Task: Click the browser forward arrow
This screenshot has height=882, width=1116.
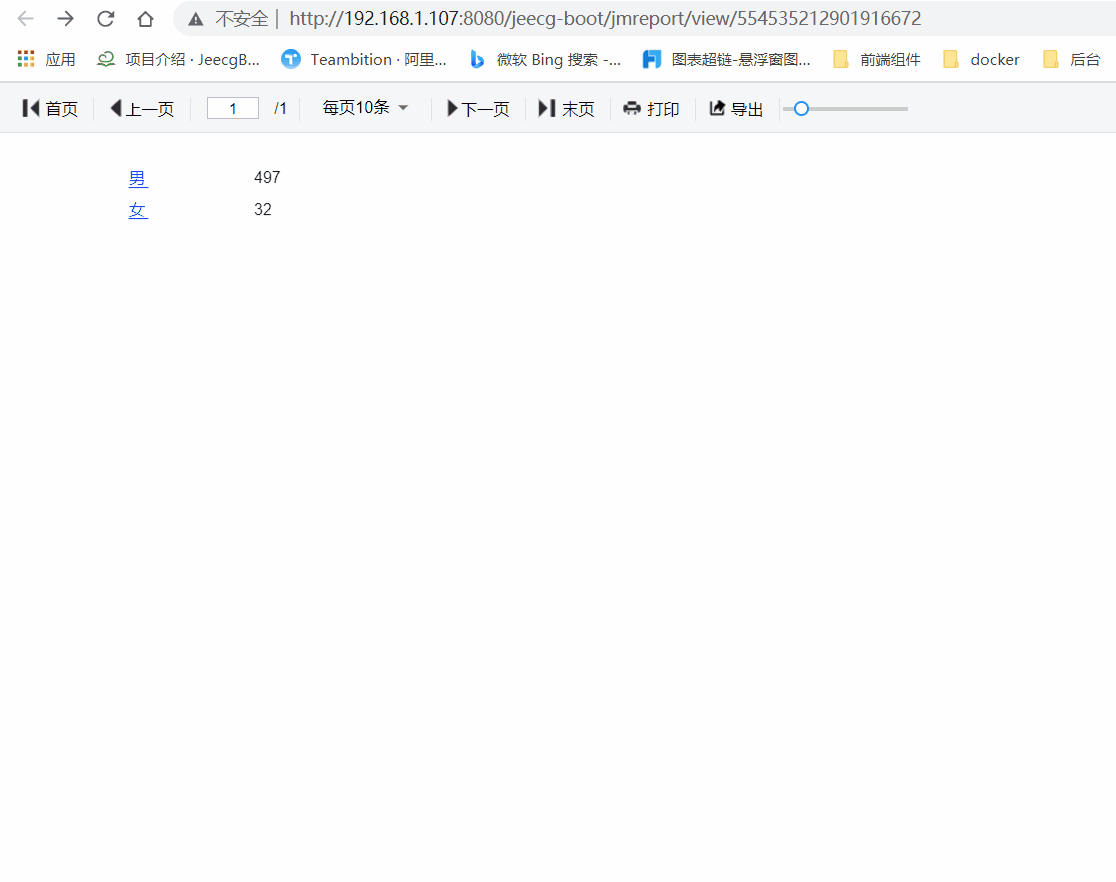Action: 65,19
